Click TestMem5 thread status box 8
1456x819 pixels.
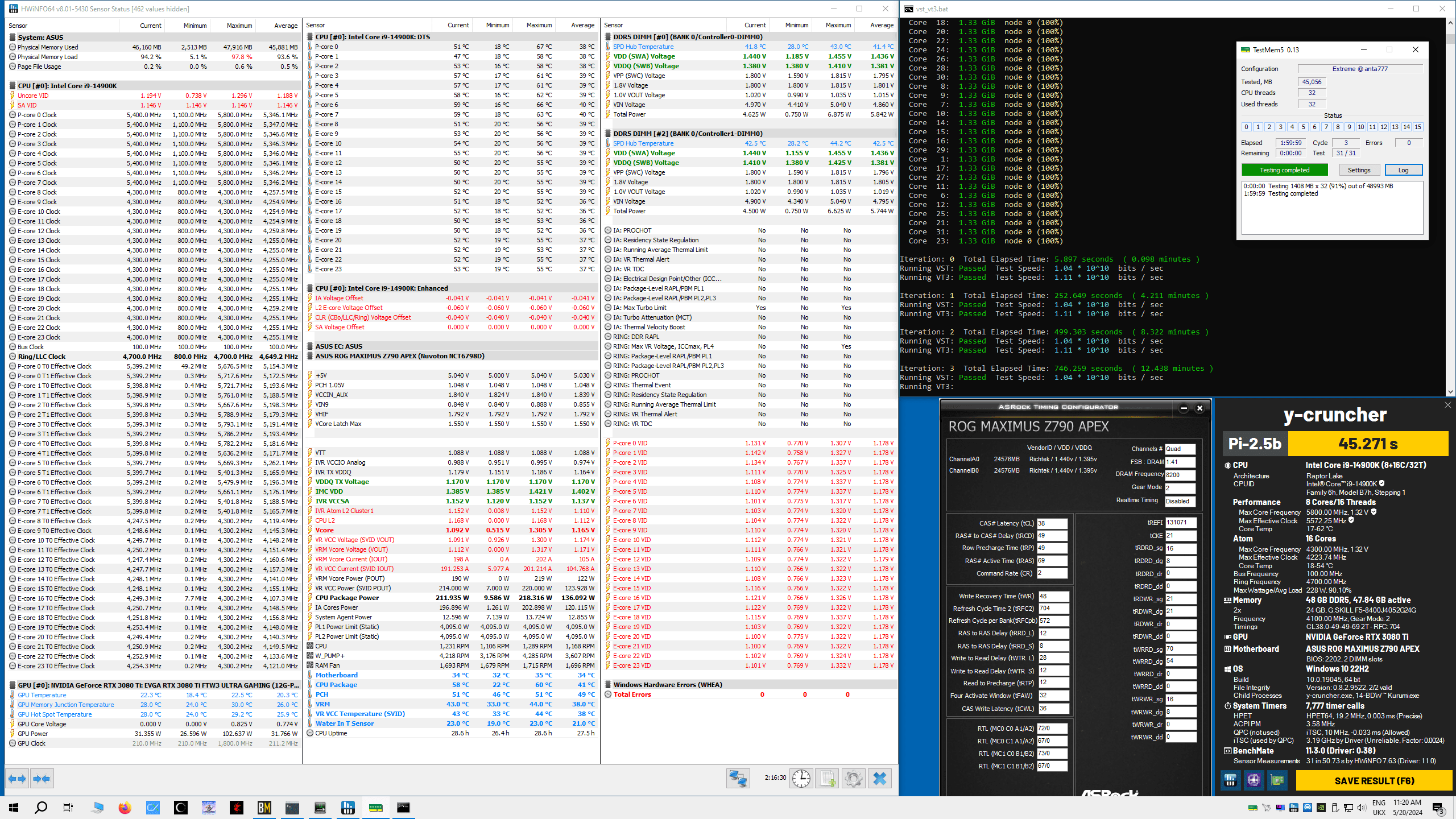pos(1338,127)
